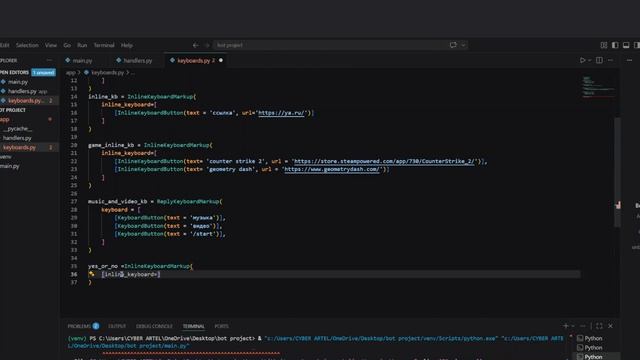Click the editor vertical scrollbar
Screen dimensions: 640x360
pyautogui.click(x=618, y=171)
